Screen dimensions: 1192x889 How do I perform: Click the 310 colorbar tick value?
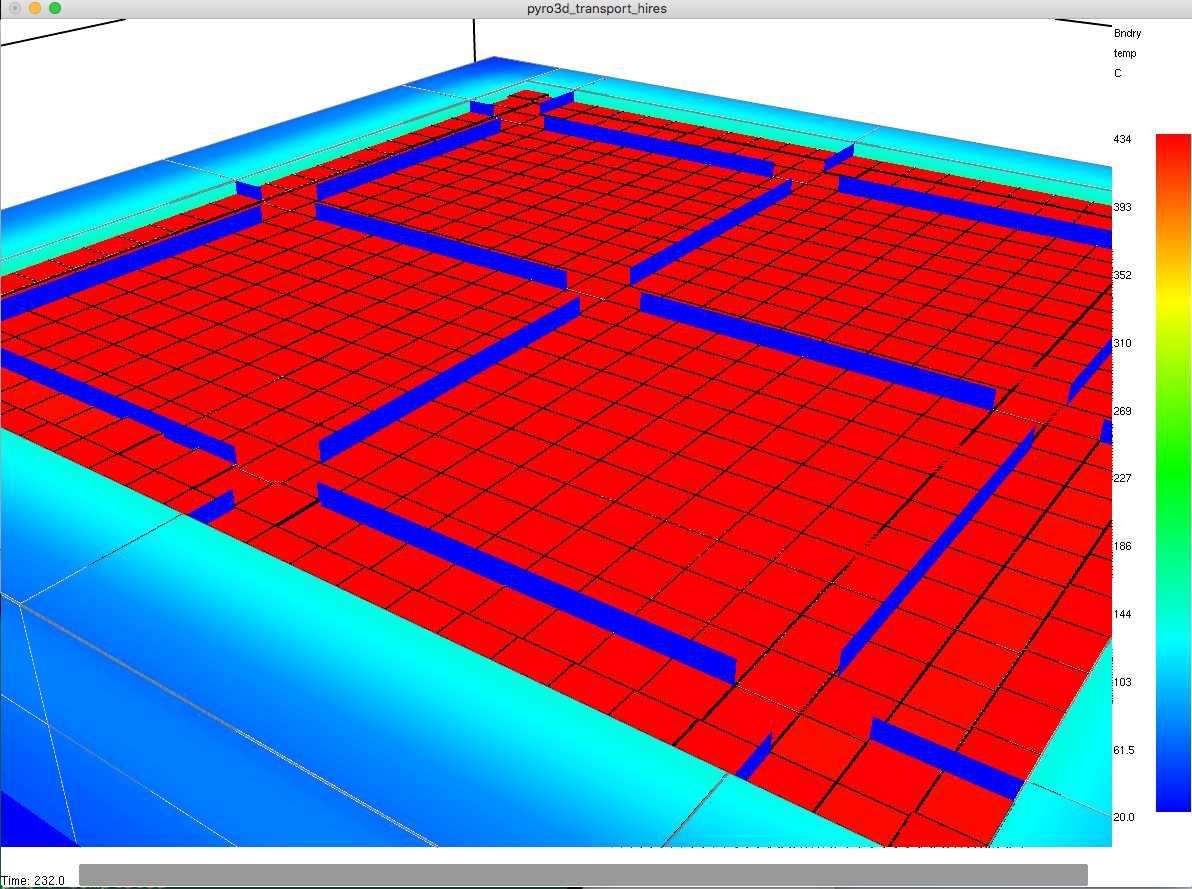coord(1120,343)
